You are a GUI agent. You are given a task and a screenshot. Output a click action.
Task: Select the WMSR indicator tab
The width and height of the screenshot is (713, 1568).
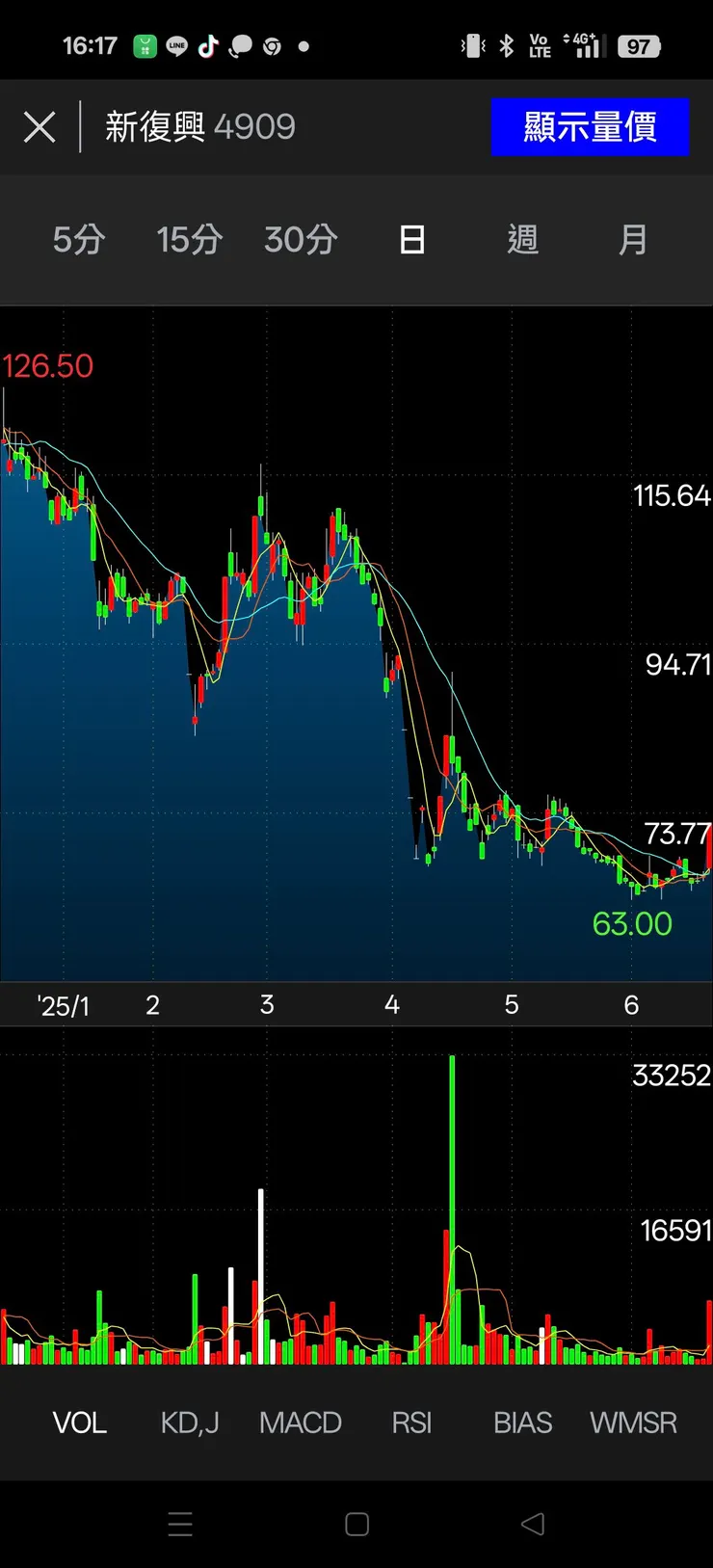click(x=633, y=1422)
